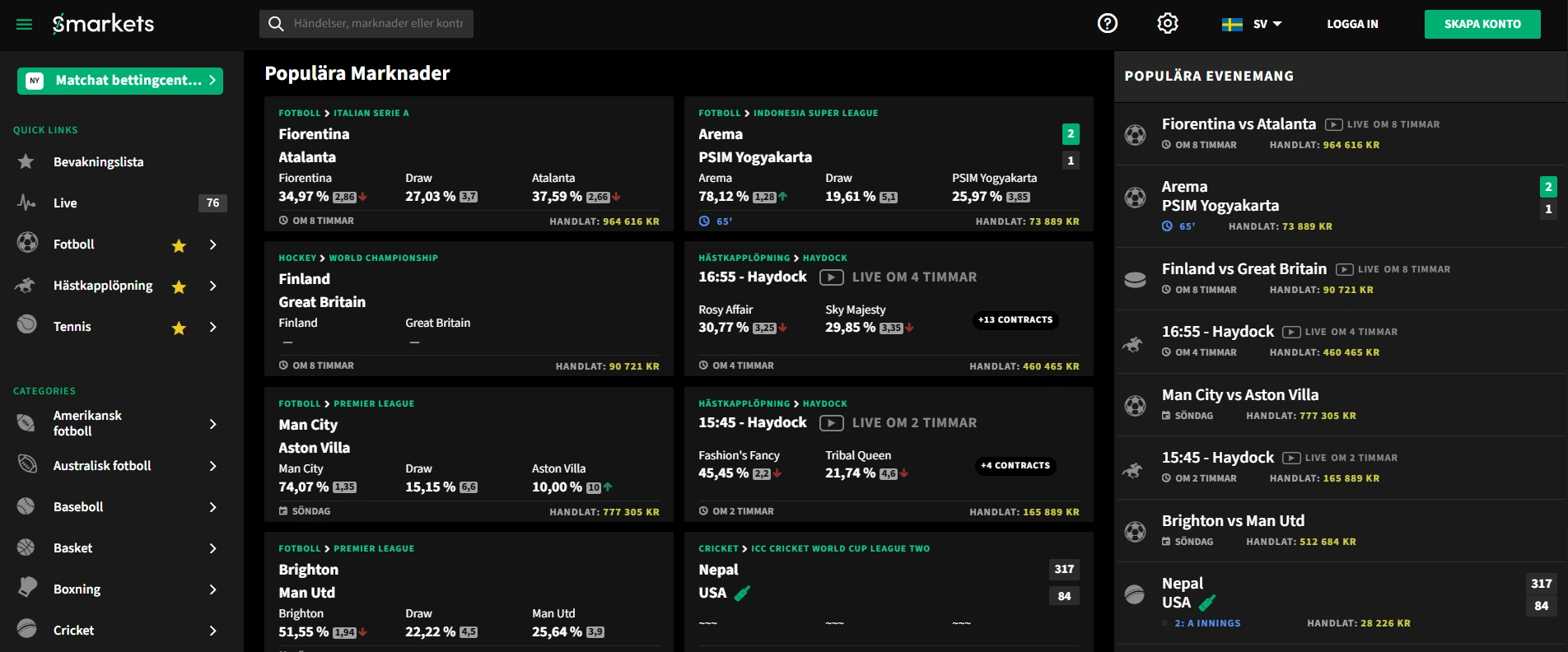
Task: Select Basket category
Action: point(72,548)
